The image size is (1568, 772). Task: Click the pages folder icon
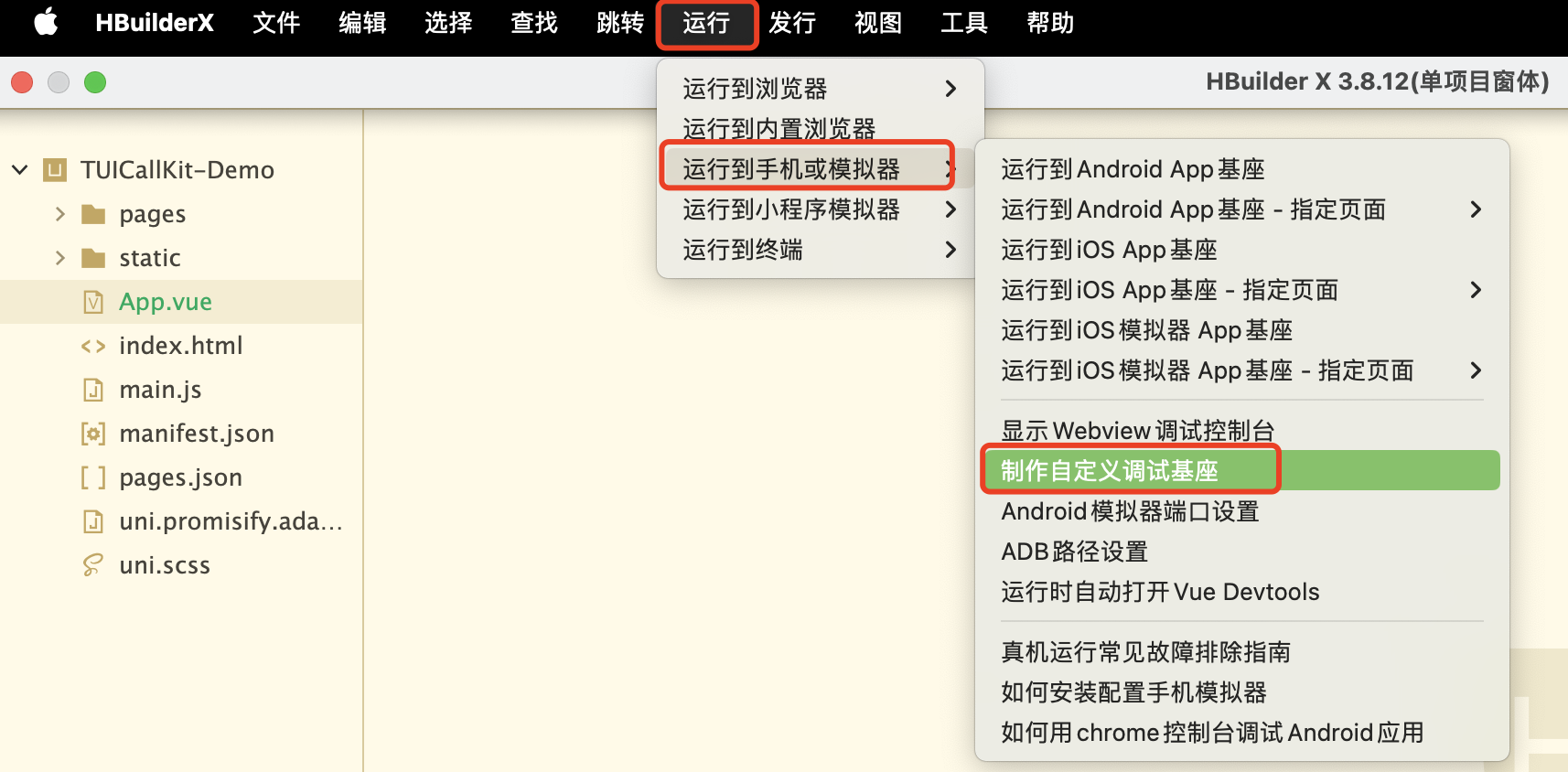[x=93, y=214]
